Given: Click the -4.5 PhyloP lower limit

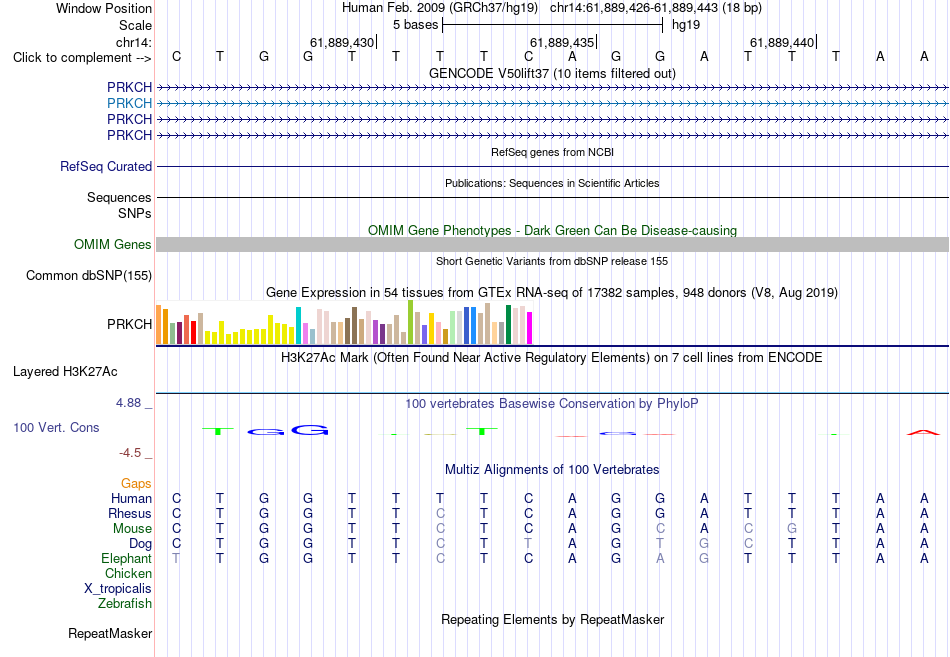Looking at the screenshot, I should [x=130, y=453].
